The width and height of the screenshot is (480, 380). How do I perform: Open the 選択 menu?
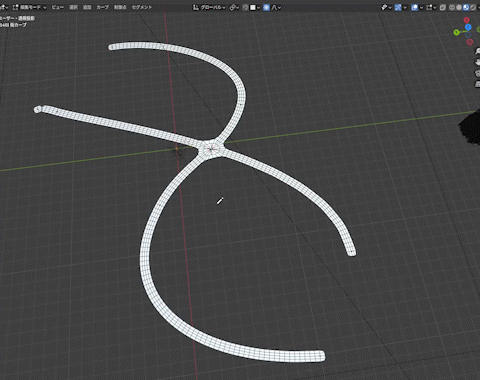[x=73, y=7]
